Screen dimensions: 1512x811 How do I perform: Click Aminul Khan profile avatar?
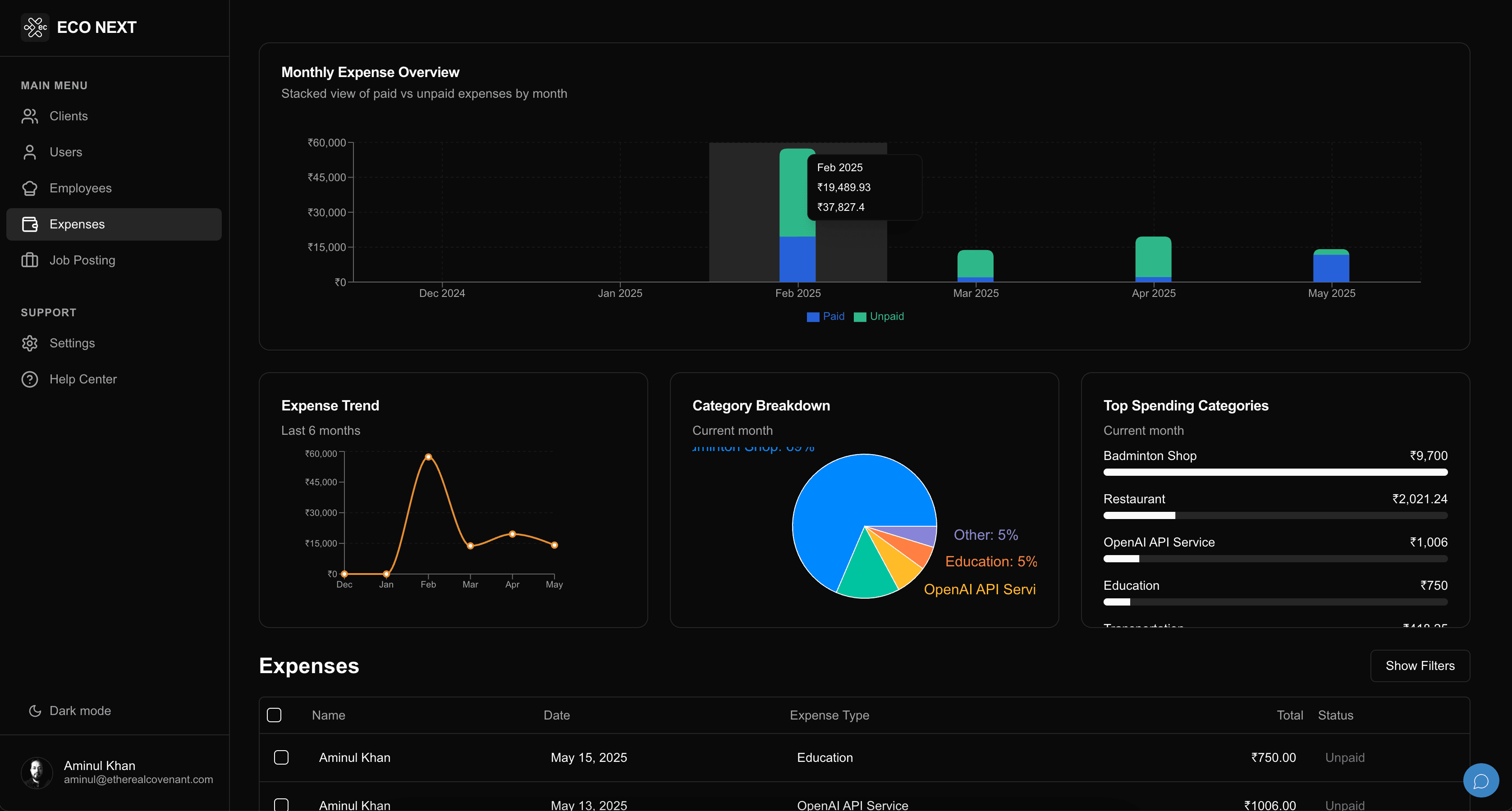coord(37,772)
